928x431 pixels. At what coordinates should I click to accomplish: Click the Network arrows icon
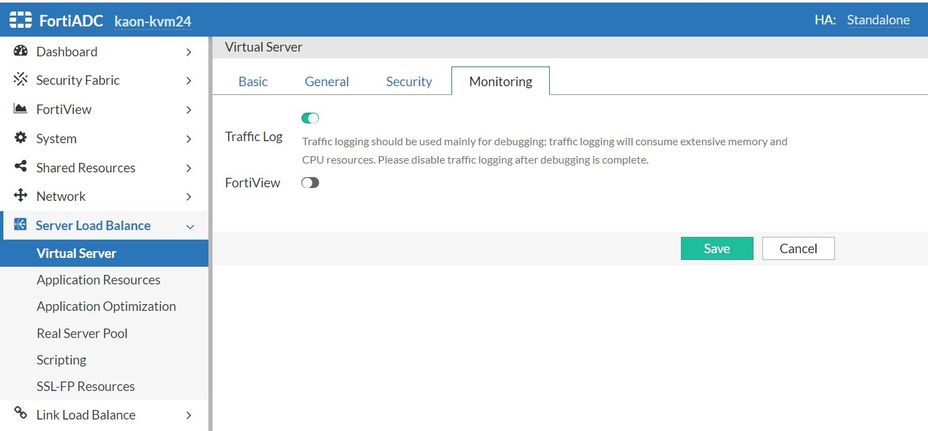(20, 196)
